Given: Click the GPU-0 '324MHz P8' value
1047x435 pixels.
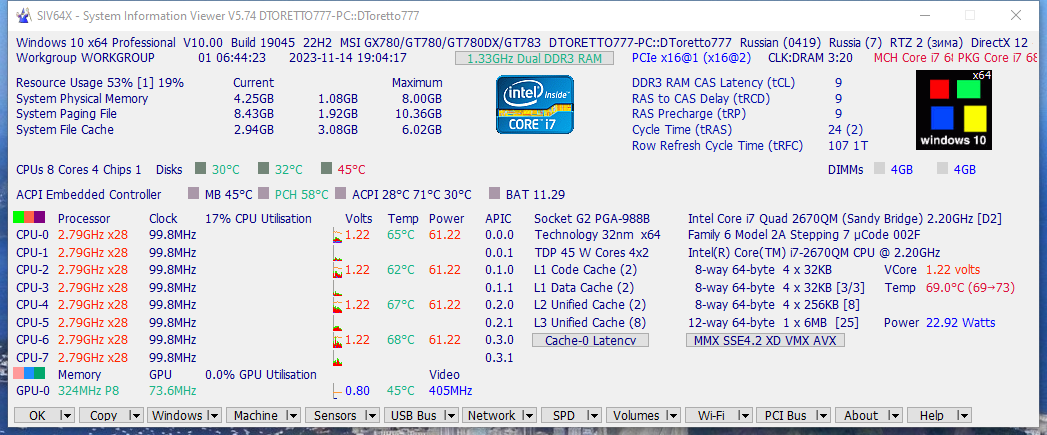Looking at the screenshot, I should (x=89, y=390).
